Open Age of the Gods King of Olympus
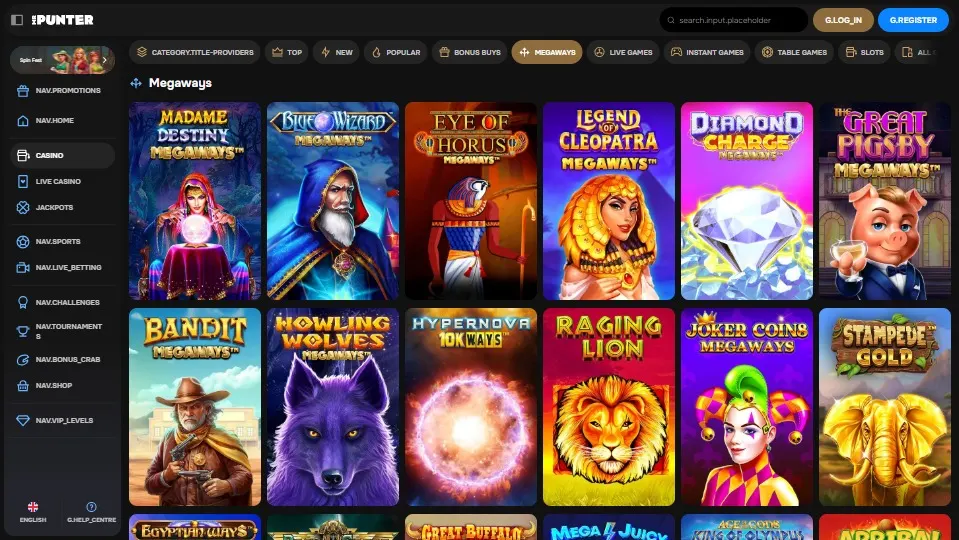The height and width of the screenshot is (540, 959). pos(747,527)
